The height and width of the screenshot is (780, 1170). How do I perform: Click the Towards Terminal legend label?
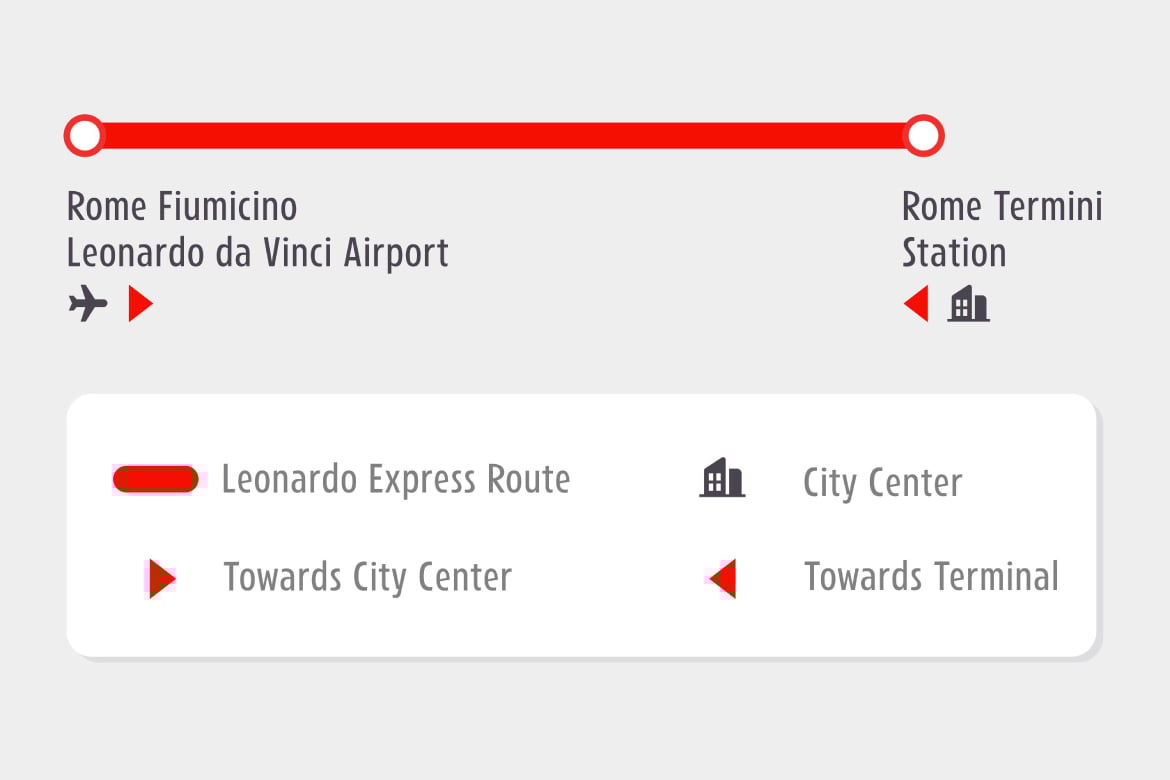coord(931,577)
